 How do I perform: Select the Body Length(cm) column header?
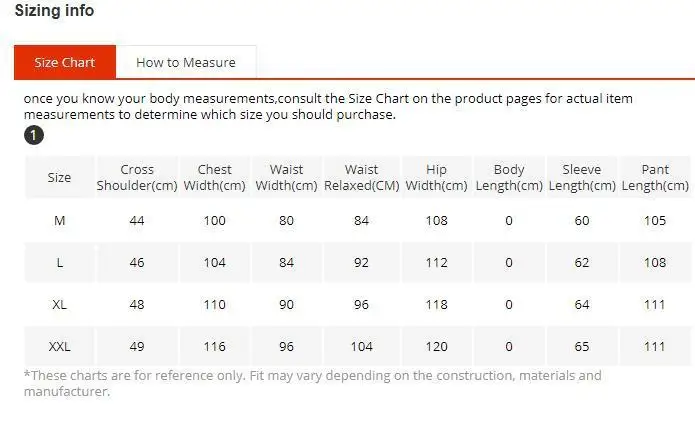pyautogui.click(x=508, y=177)
